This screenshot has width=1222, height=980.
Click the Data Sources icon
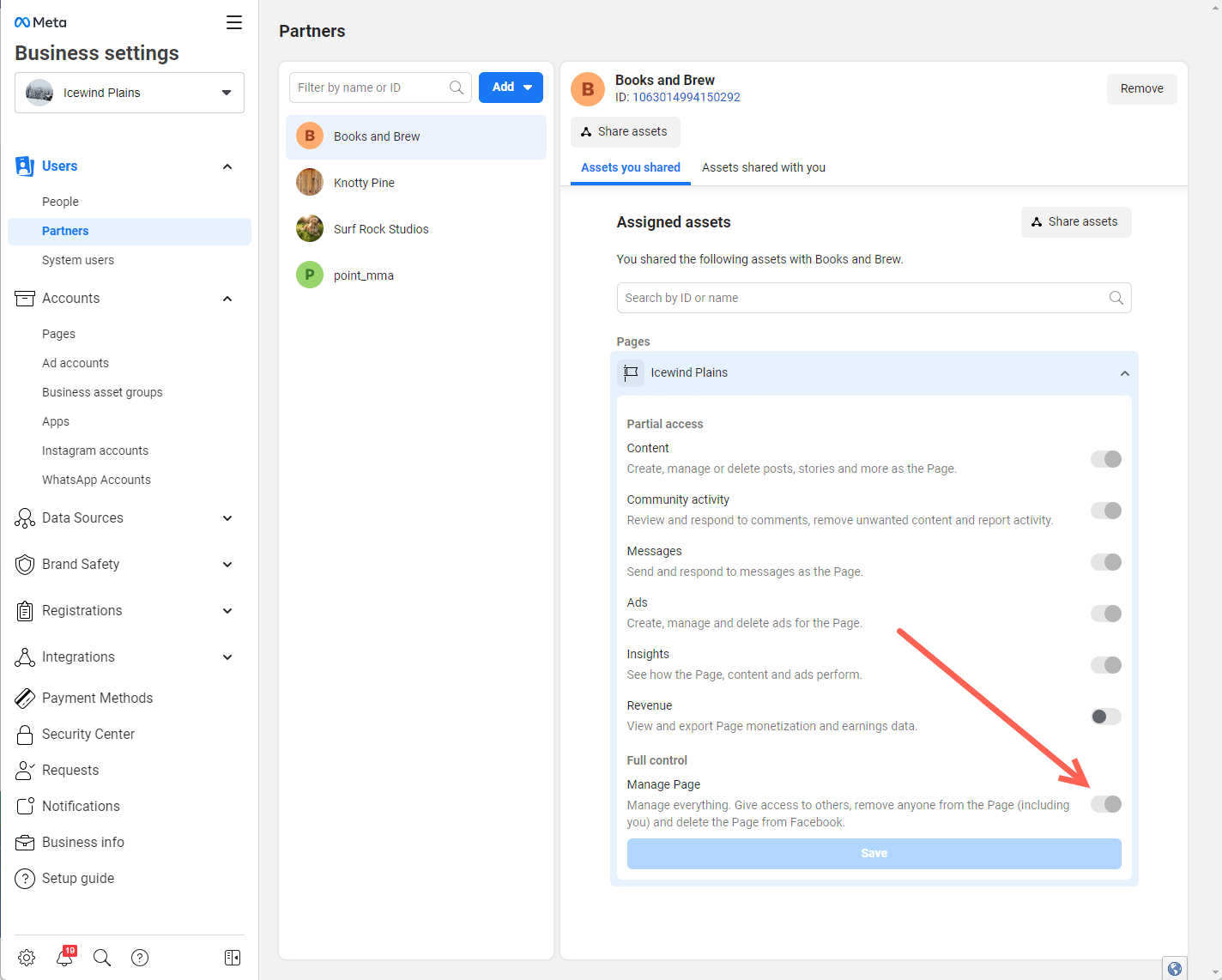click(x=25, y=518)
